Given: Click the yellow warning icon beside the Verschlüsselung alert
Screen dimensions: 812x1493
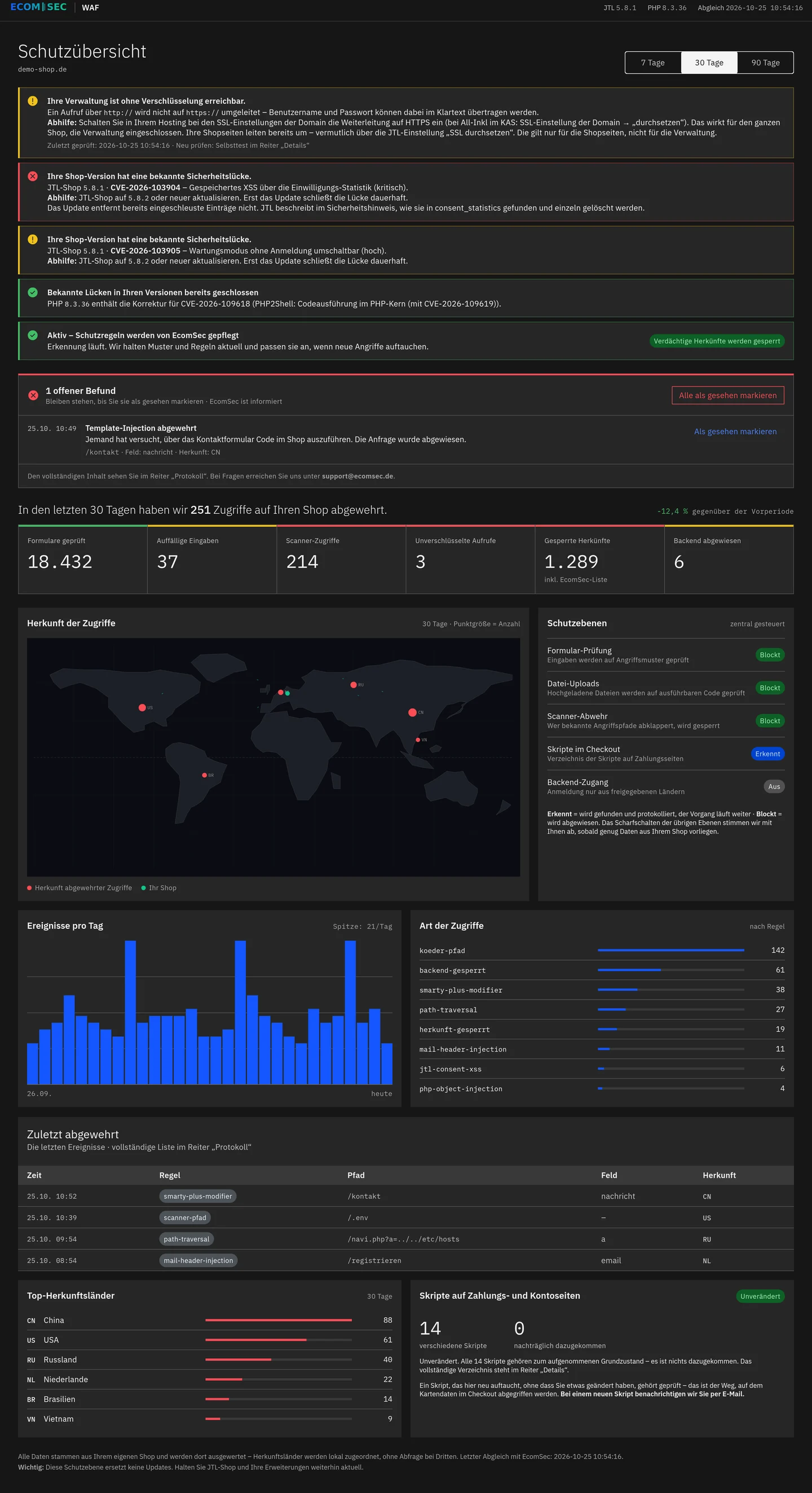Looking at the screenshot, I should (x=33, y=101).
